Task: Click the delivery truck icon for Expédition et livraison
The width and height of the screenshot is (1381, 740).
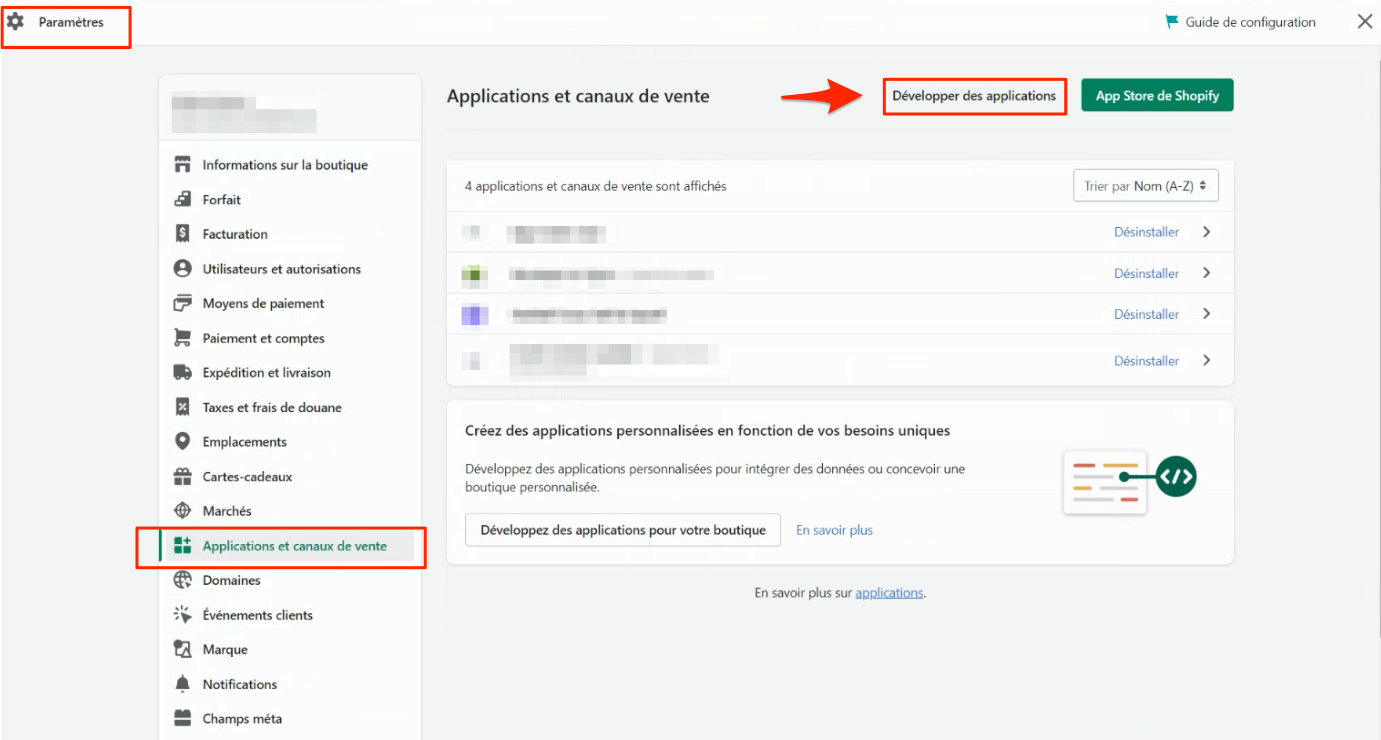Action: 182,373
